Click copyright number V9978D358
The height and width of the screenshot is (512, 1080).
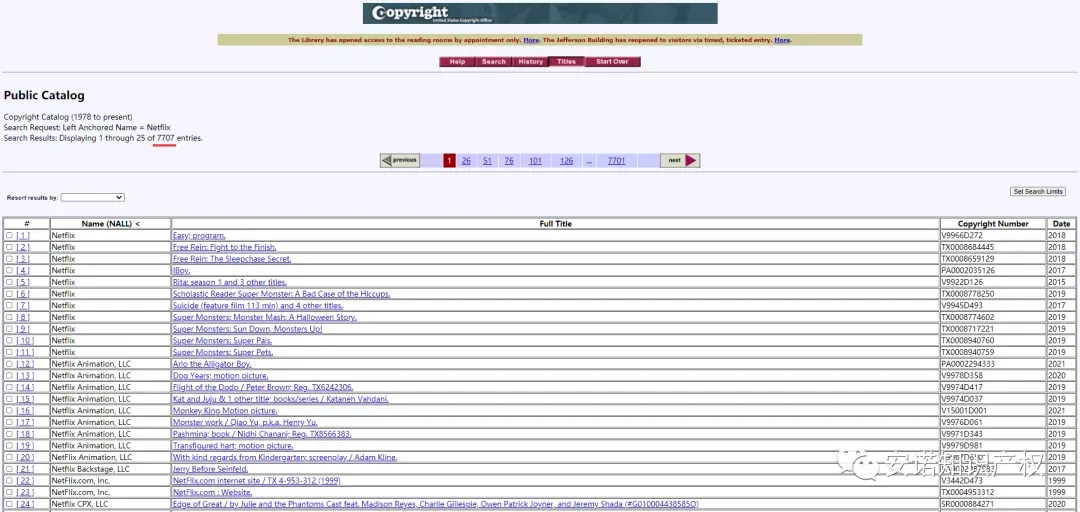tap(963, 376)
